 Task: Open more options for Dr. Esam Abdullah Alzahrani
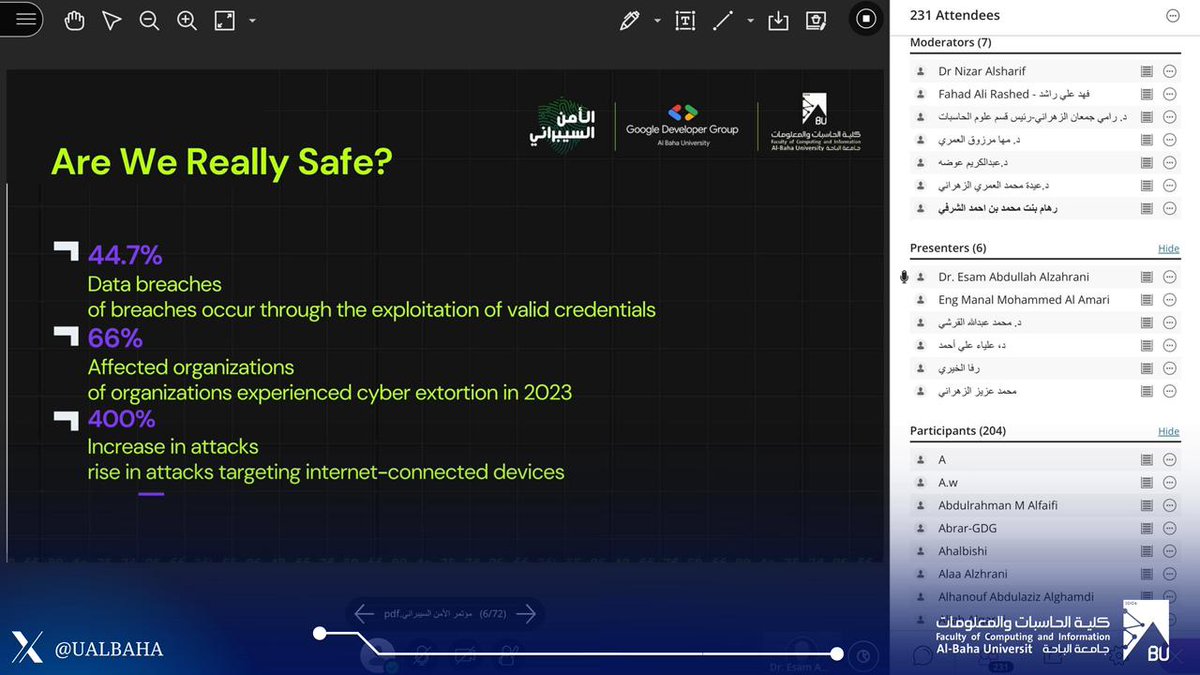[x=1170, y=277]
